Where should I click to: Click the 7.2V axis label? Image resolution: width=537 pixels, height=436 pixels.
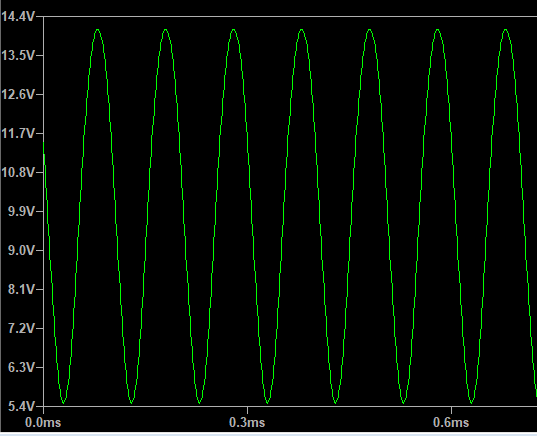21,328
